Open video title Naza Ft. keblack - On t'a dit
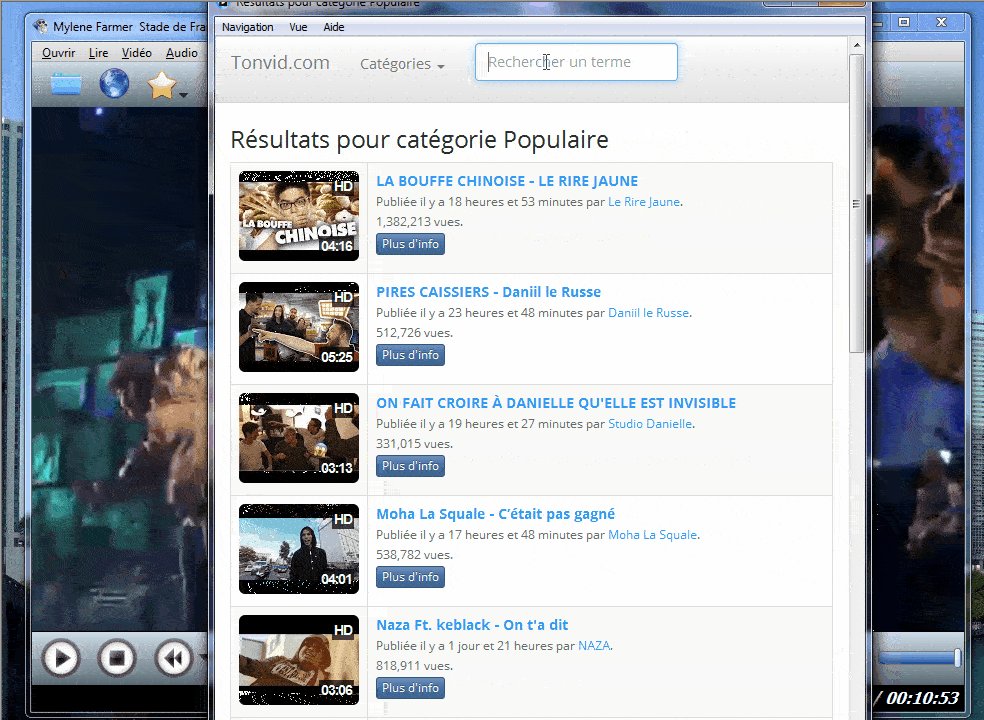This screenshot has height=720, width=984. pos(472,625)
